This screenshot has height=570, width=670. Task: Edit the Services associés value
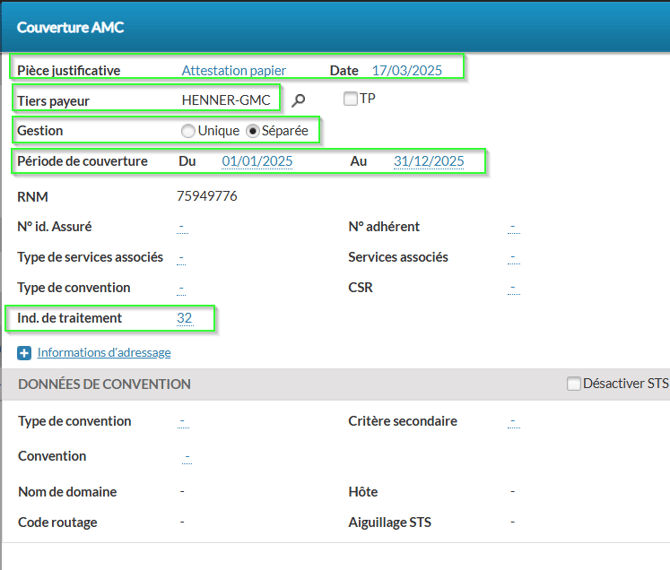(x=512, y=258)
